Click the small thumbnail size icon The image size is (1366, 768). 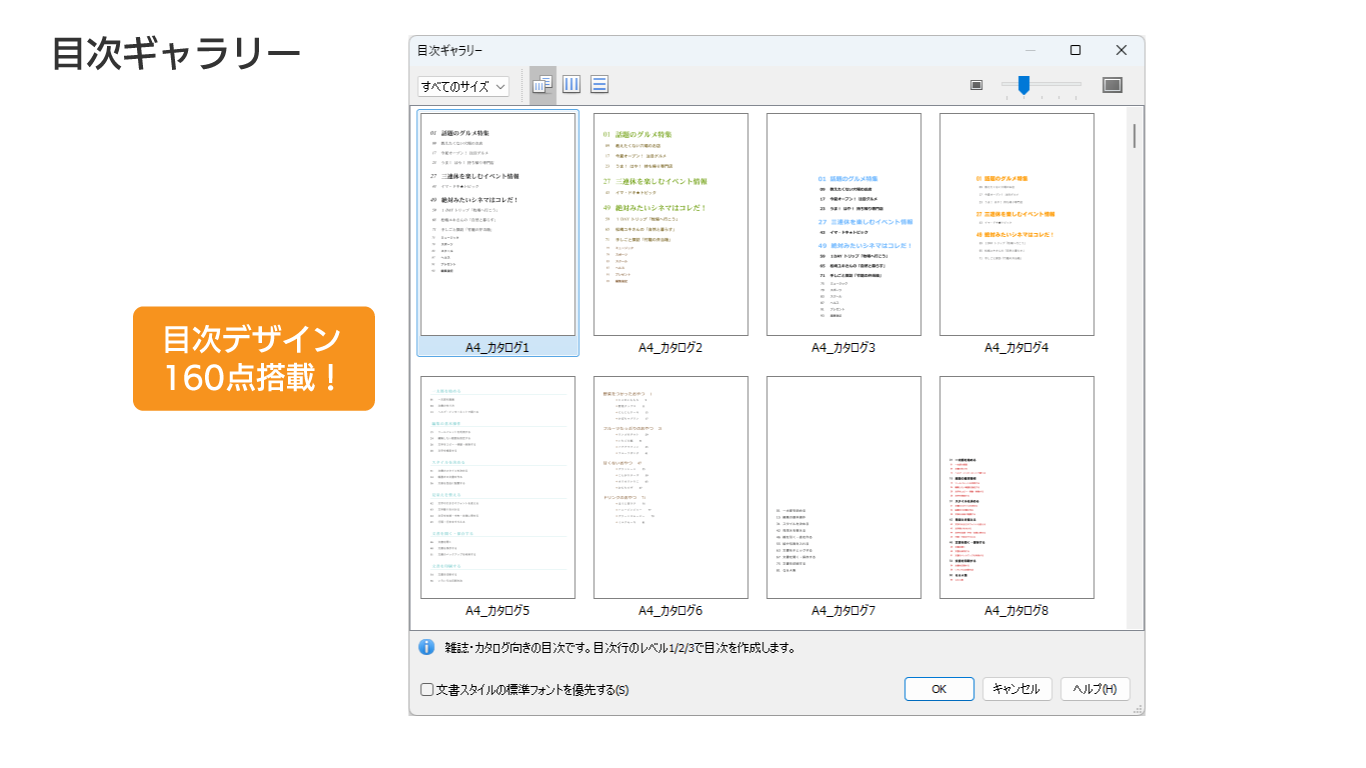pyautogui.click(x=977, y=86)
